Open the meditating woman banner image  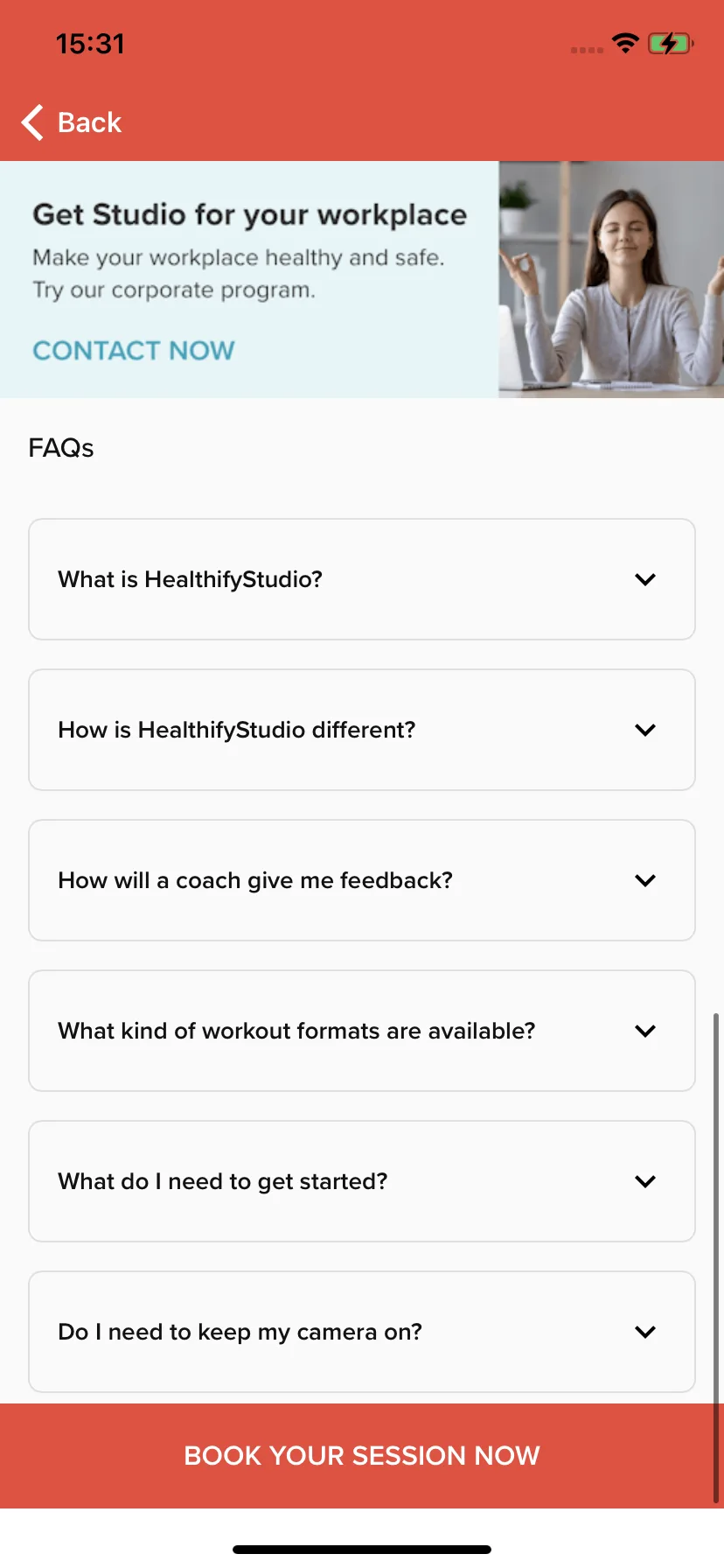click(x=611, y=279)
